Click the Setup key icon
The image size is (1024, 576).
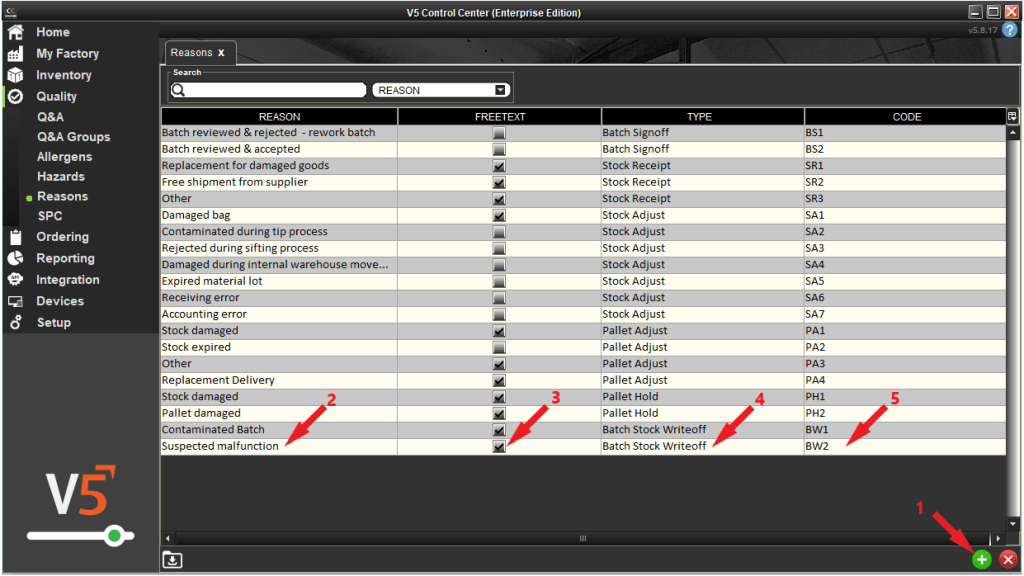pos(16,323)
